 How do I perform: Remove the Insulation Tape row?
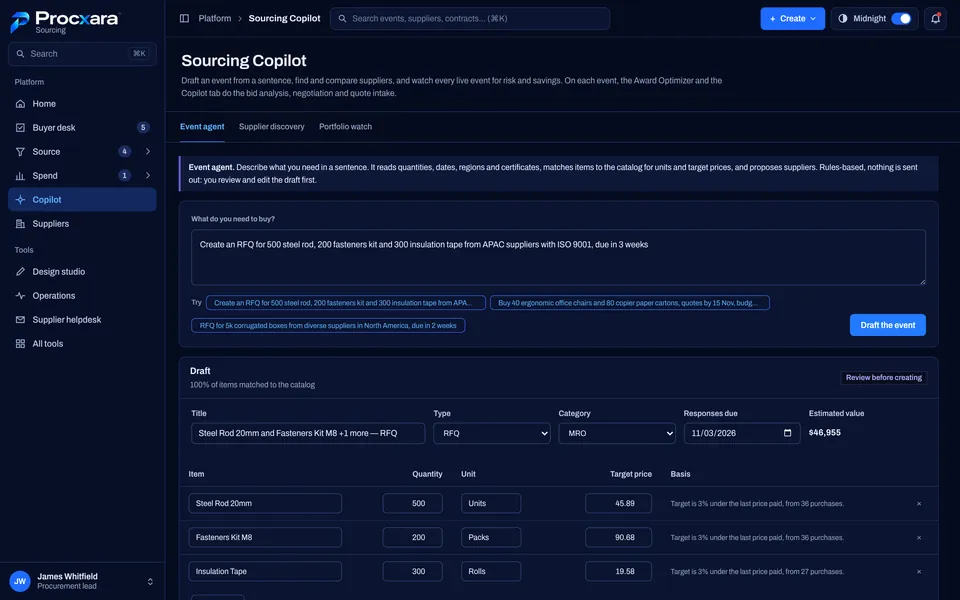[x=919, y=571]
